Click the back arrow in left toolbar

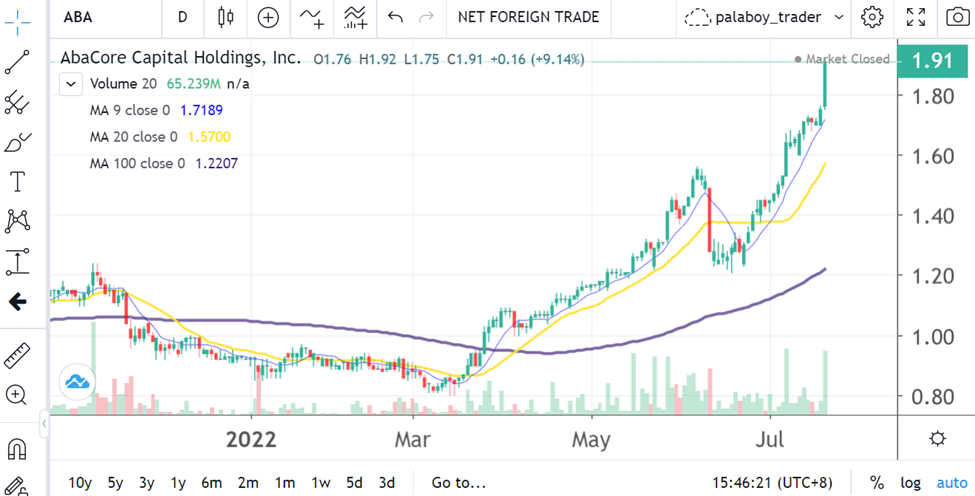[17, 303]
